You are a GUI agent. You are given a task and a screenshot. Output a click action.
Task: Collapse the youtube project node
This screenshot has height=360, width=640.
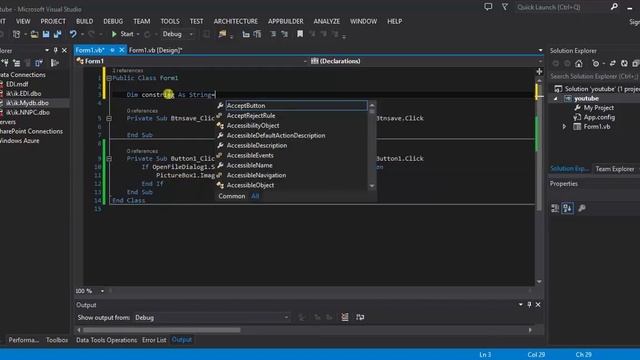pyautogui.click(x=556, y=99)
